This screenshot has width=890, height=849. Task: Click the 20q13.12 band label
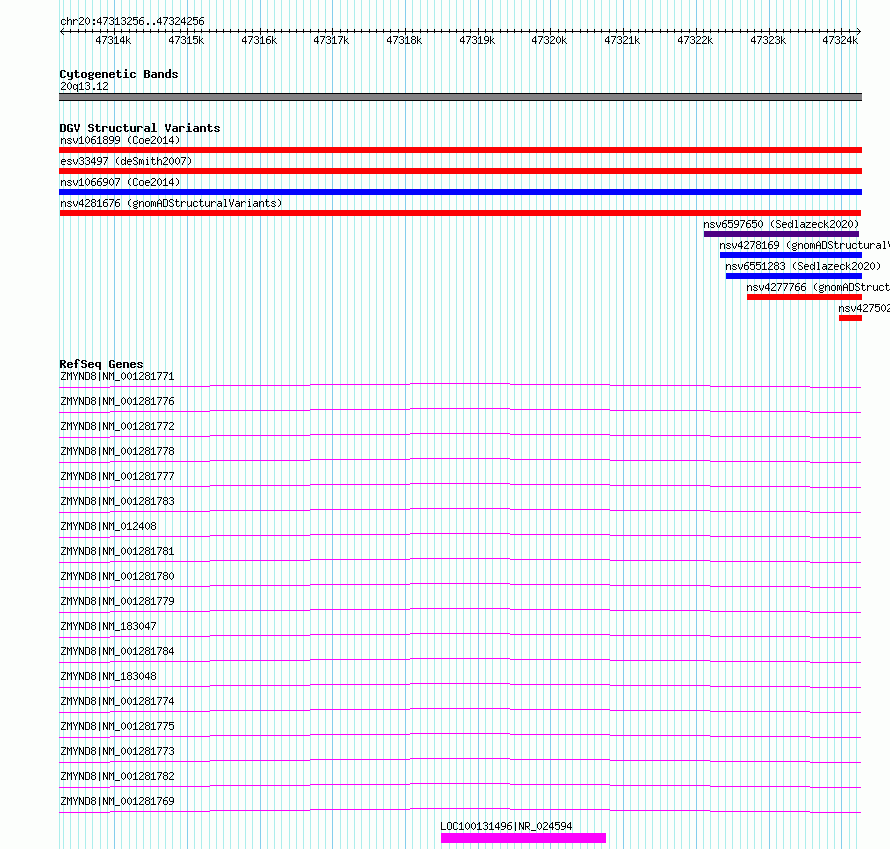point(84,86)
